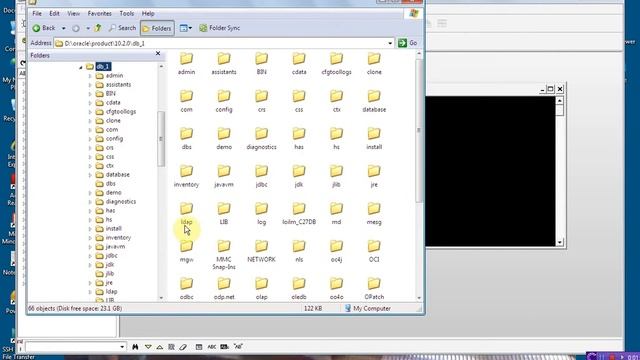Screen dimensions: 640x360
Task: Open the Favorites menu
Action: point(99,13)
